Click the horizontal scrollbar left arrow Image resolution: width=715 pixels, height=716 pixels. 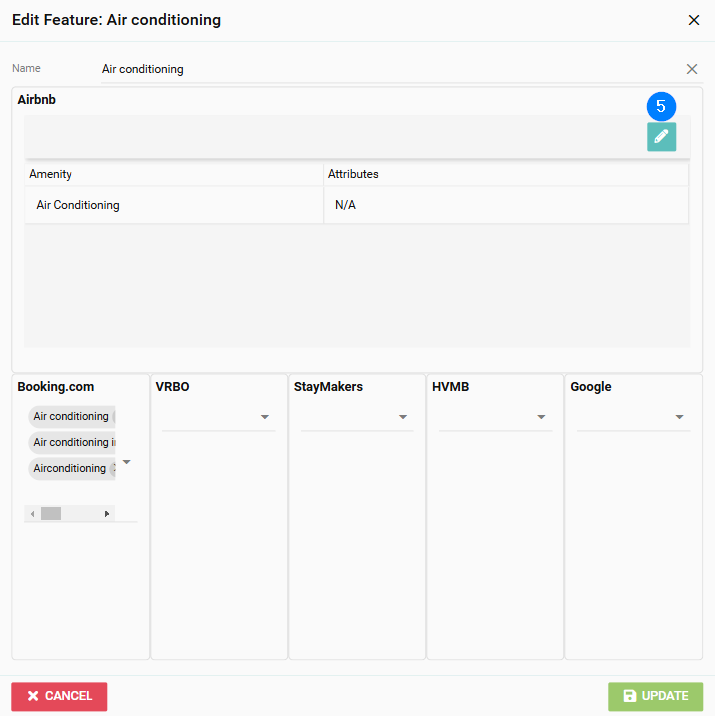32,513
